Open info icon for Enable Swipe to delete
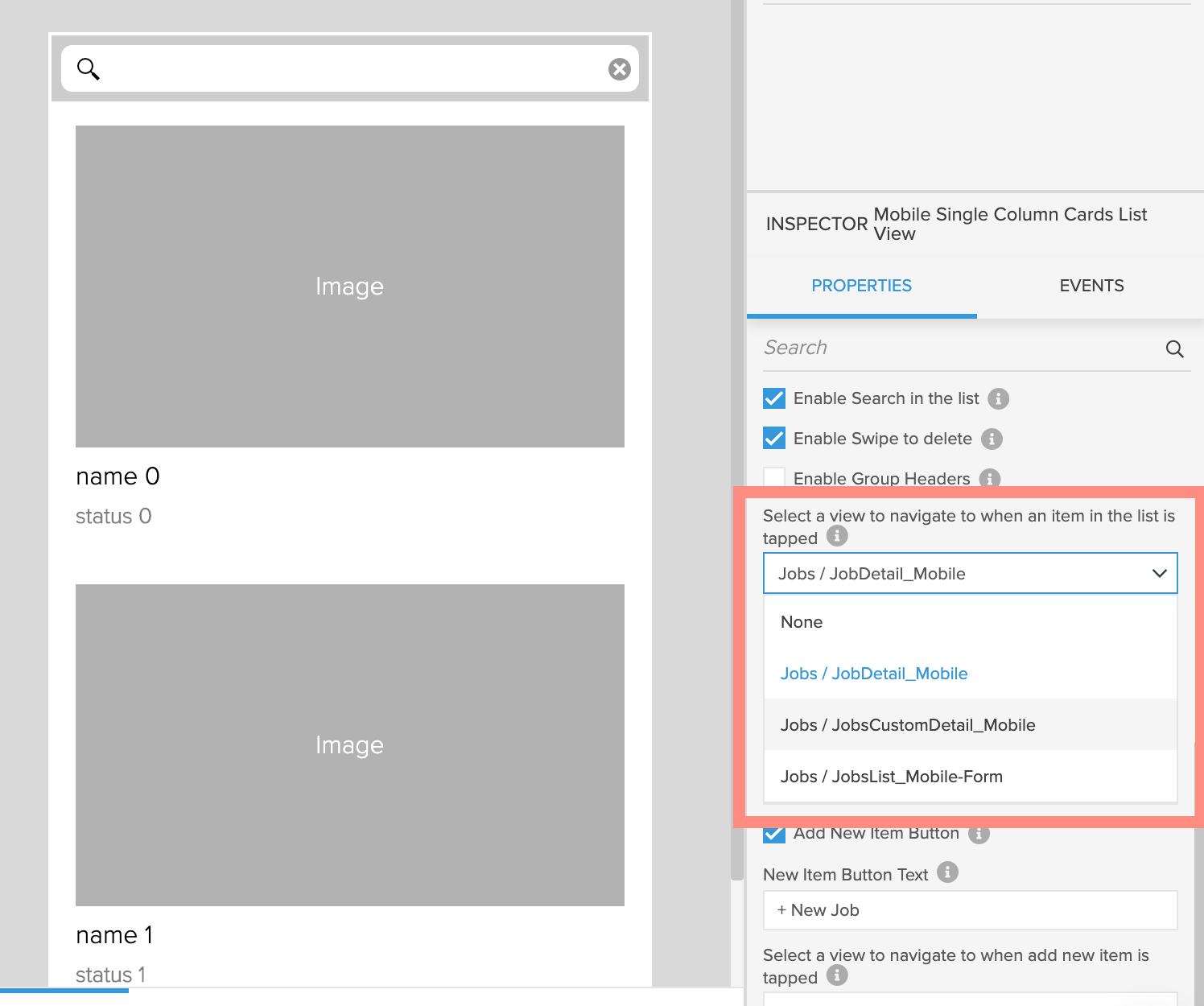 [992, 439]
